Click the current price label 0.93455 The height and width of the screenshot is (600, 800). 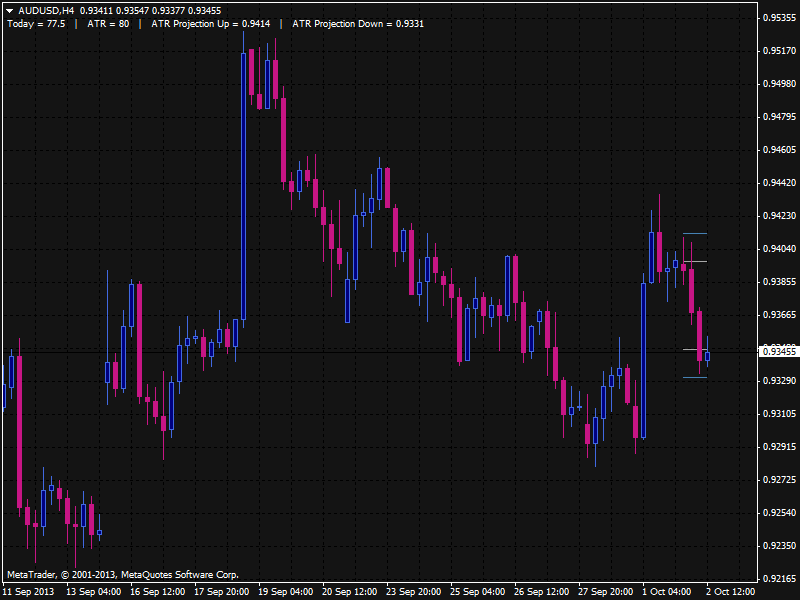tap(779, 351)
